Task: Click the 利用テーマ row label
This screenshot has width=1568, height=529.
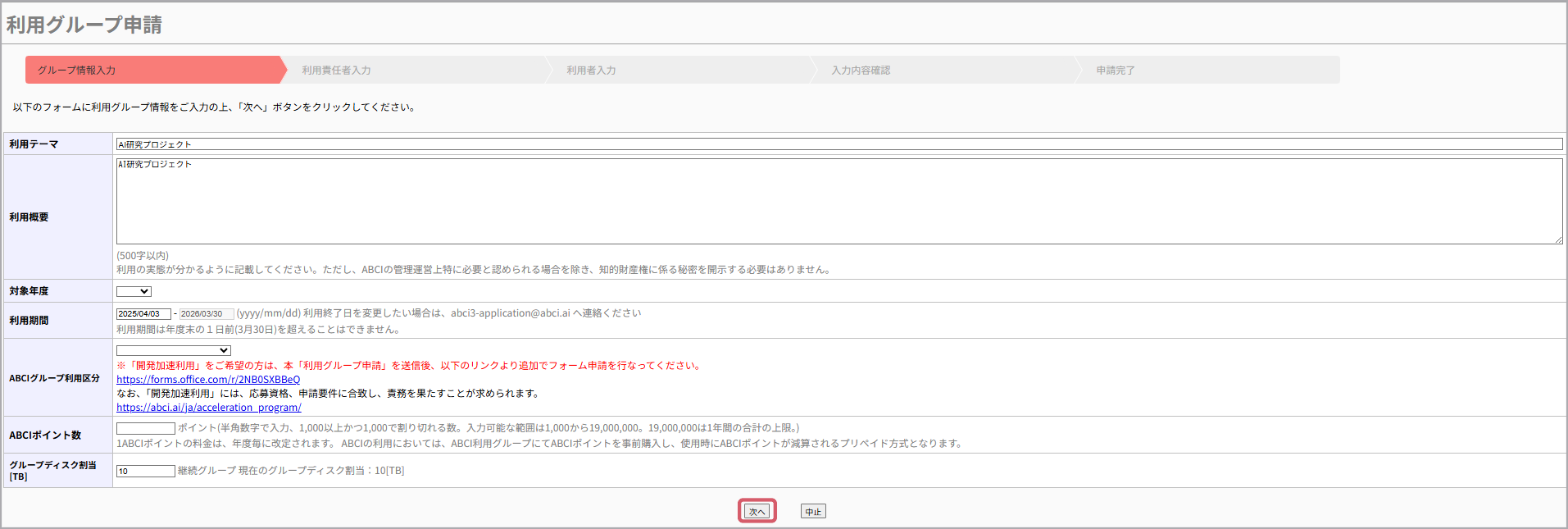Action: (34, 144)
